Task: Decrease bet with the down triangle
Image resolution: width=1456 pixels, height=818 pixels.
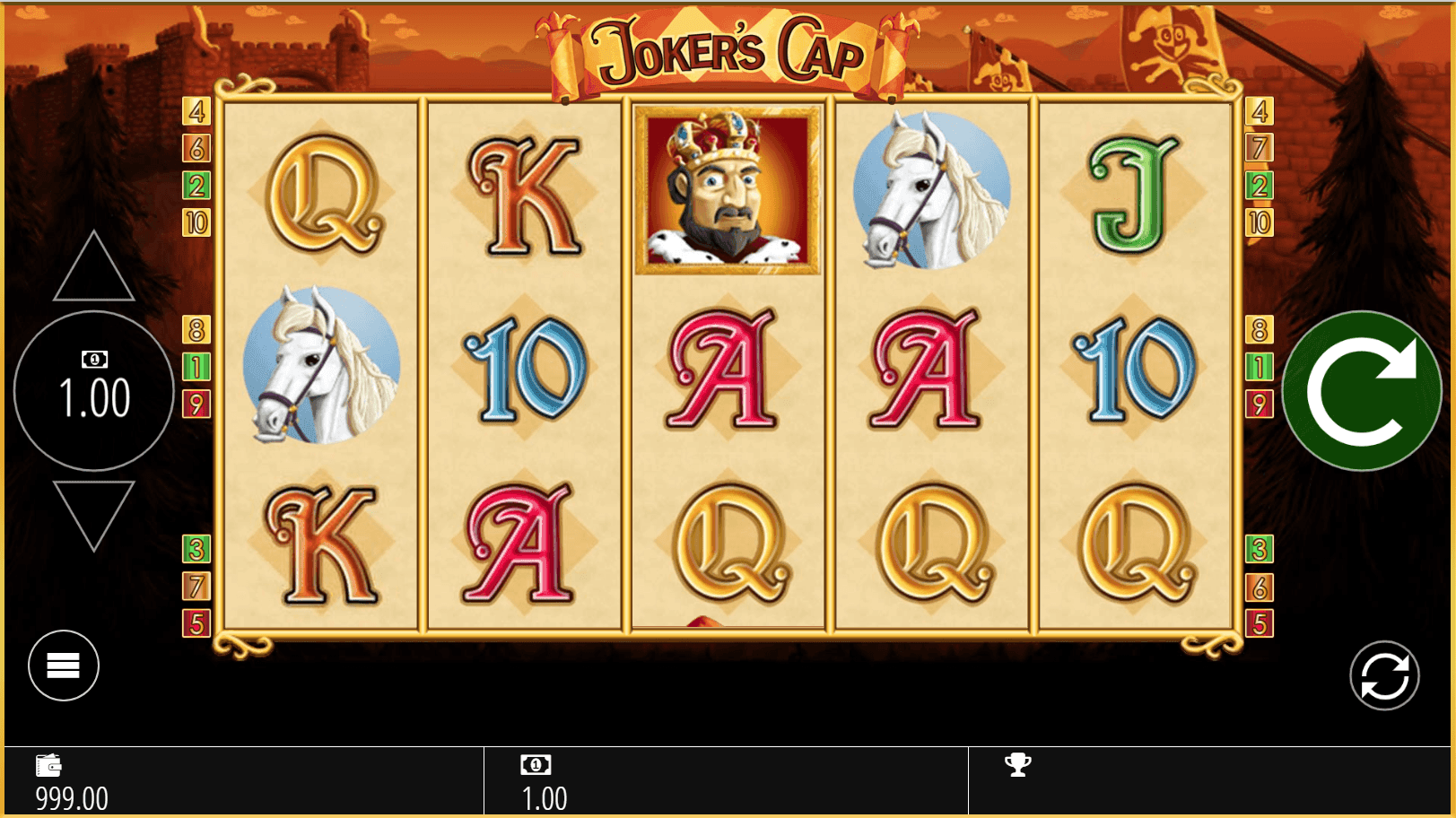Action: click(x=93, y=516)
